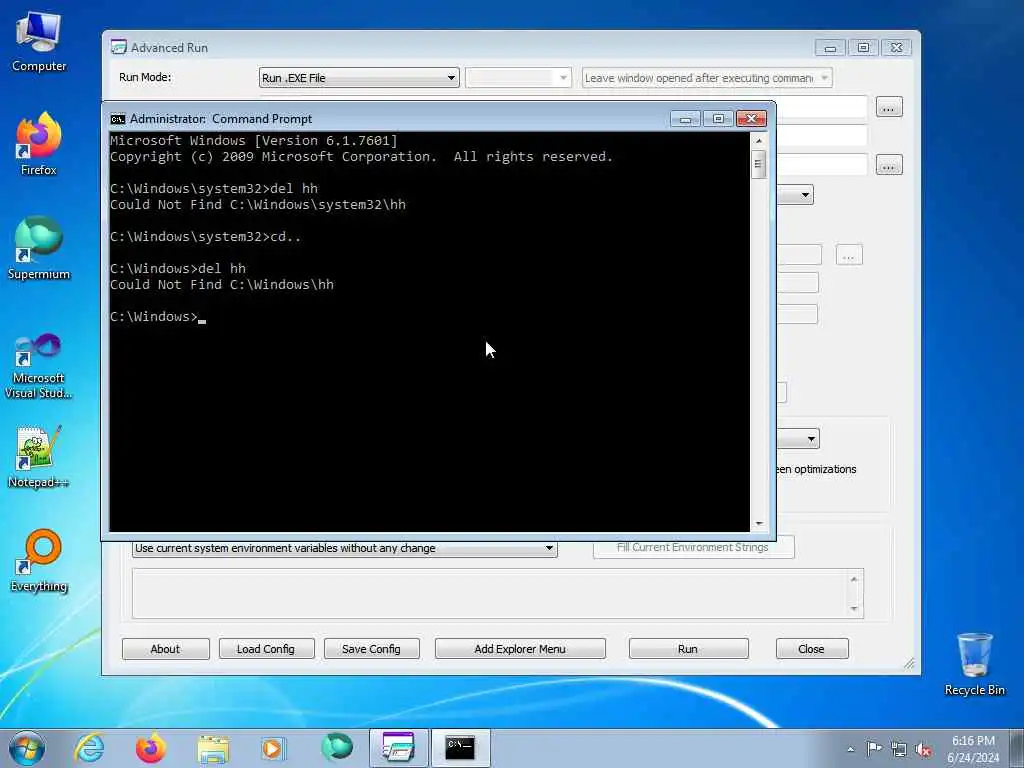Open the clock showing 6:16 PM
Screen dimensions: 1024x768
[x=973, y=748]
